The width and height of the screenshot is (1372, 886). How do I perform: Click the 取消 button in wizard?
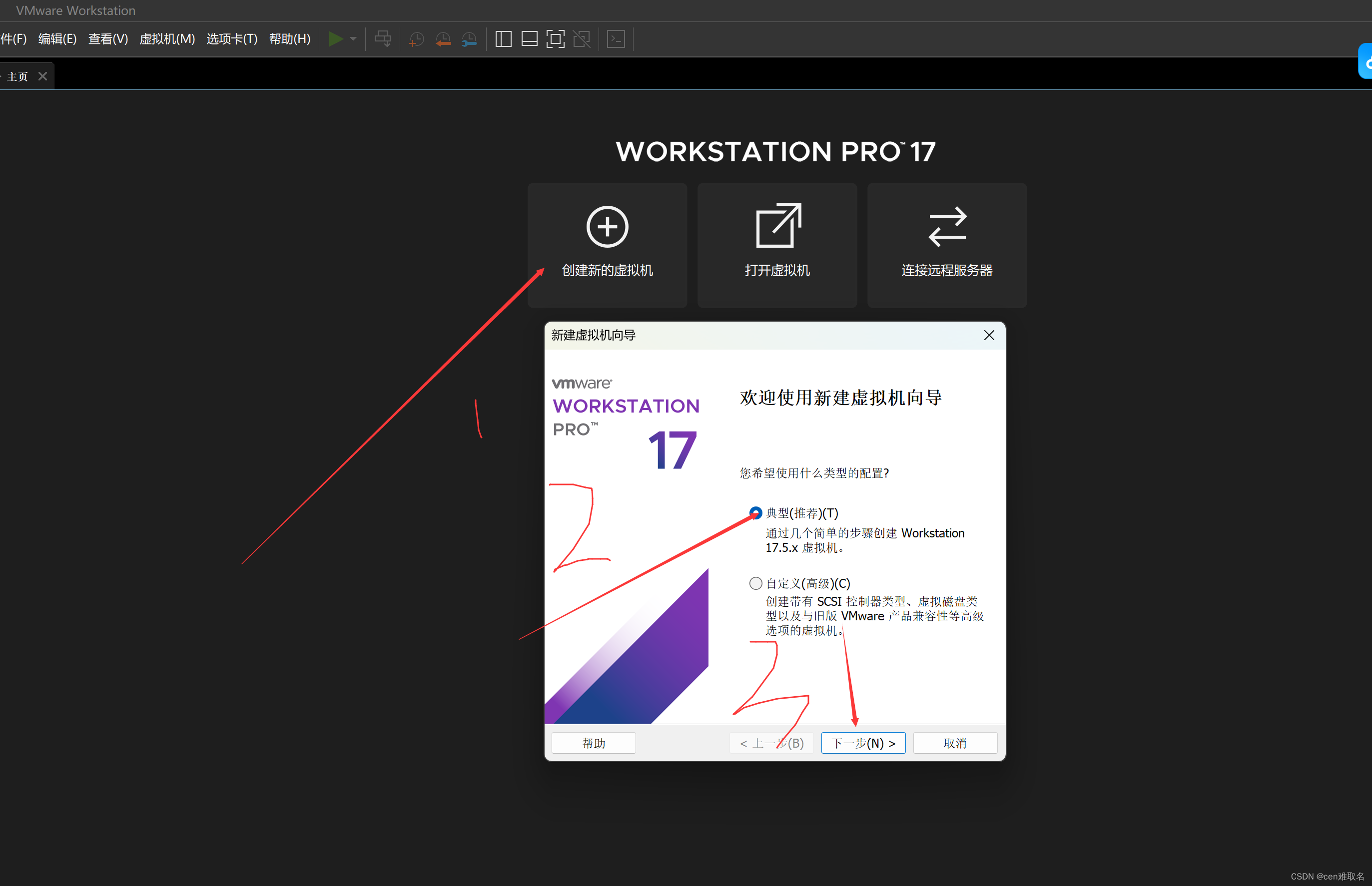tap(955, 743)
